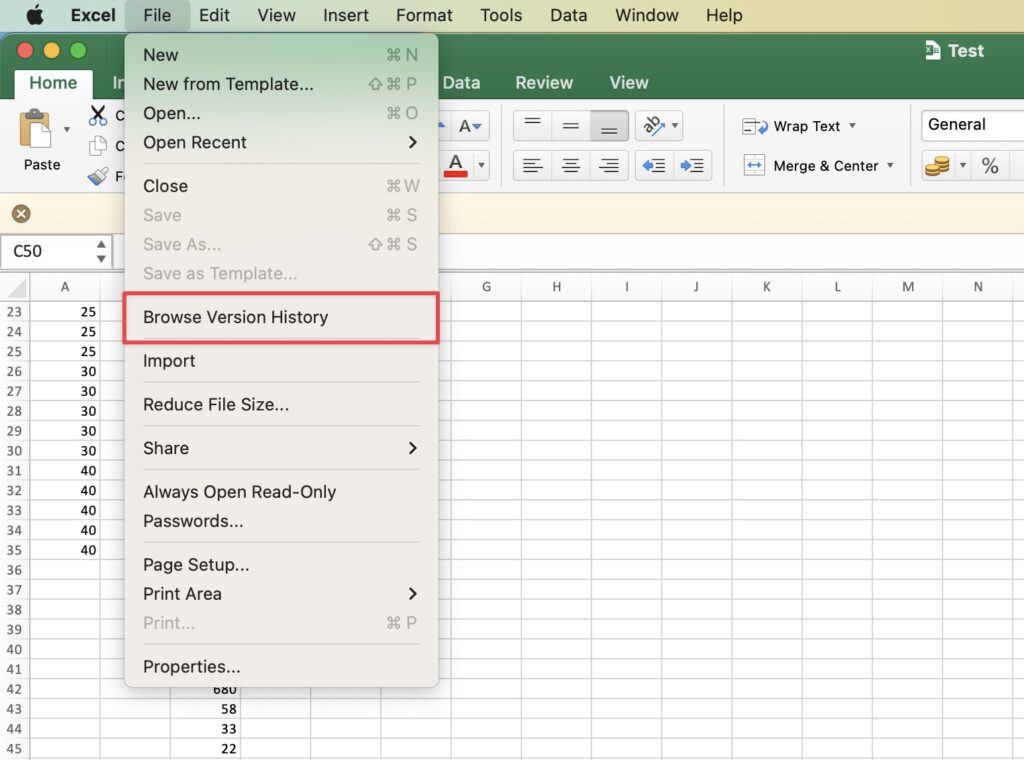The width and height of the screenshot is (1024, 760).
Task: Click the Copy icon below scissors
Action: (97, 144)
